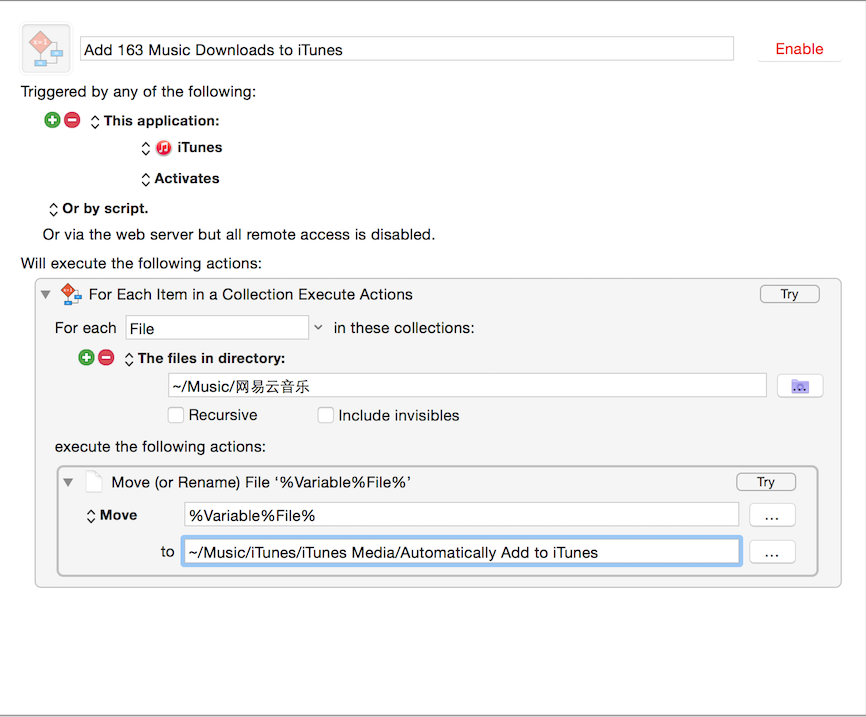Open the Move operation type popup
Image resolution: width=866 pixels, height=717 pixels.
click(91, 516)
